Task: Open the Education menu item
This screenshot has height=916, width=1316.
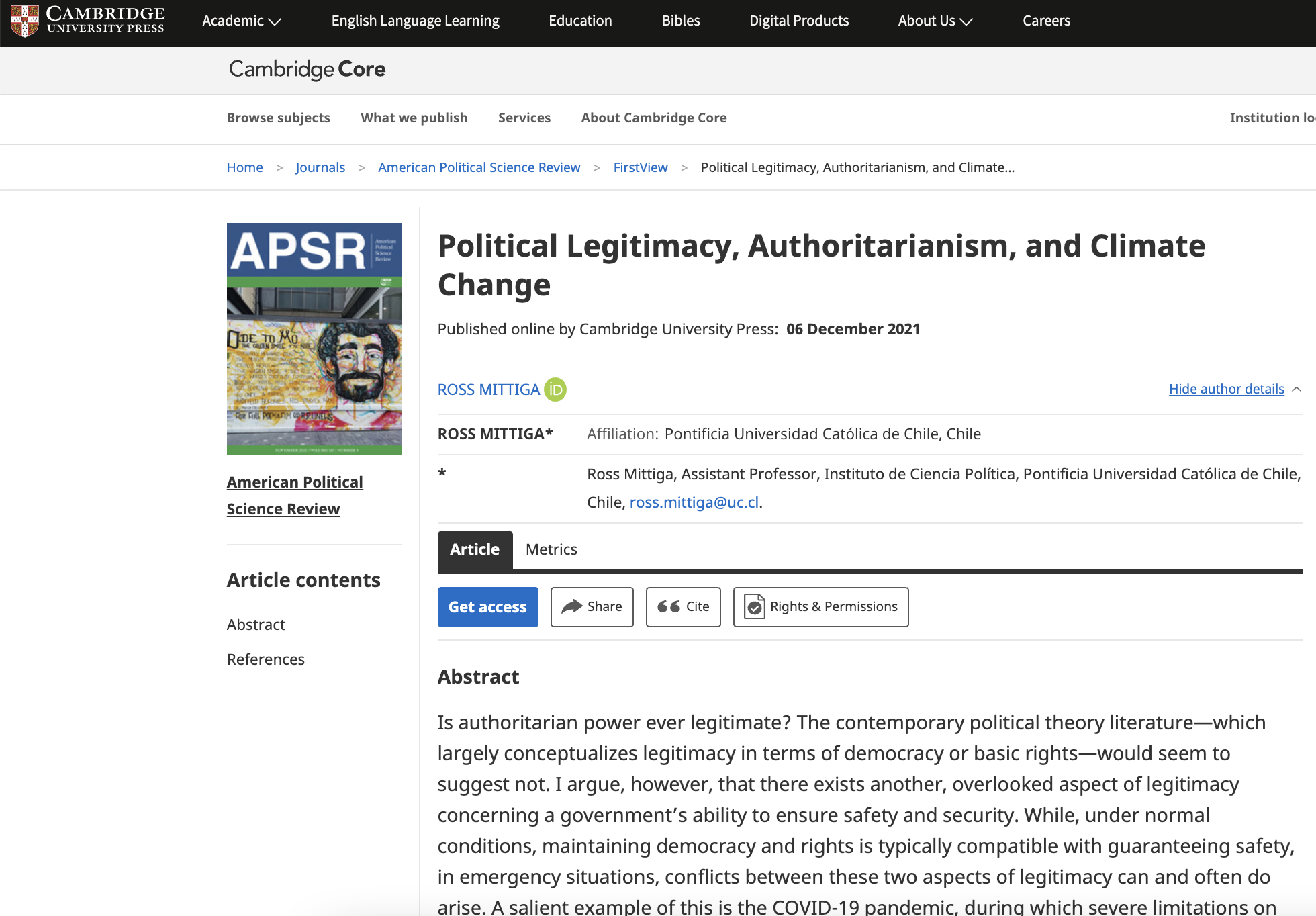Action: (580, 21)
